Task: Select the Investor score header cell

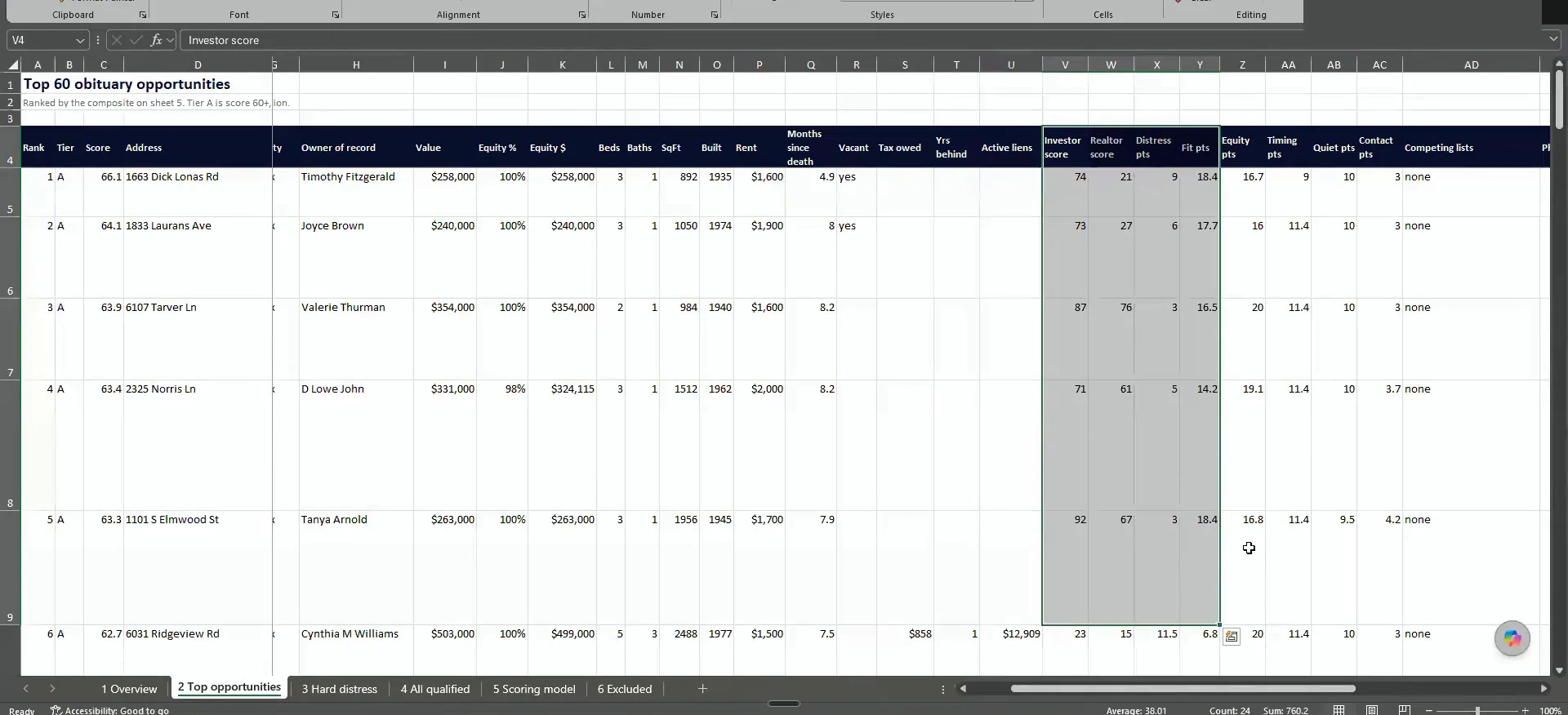Action: (x=1065, y=148)
